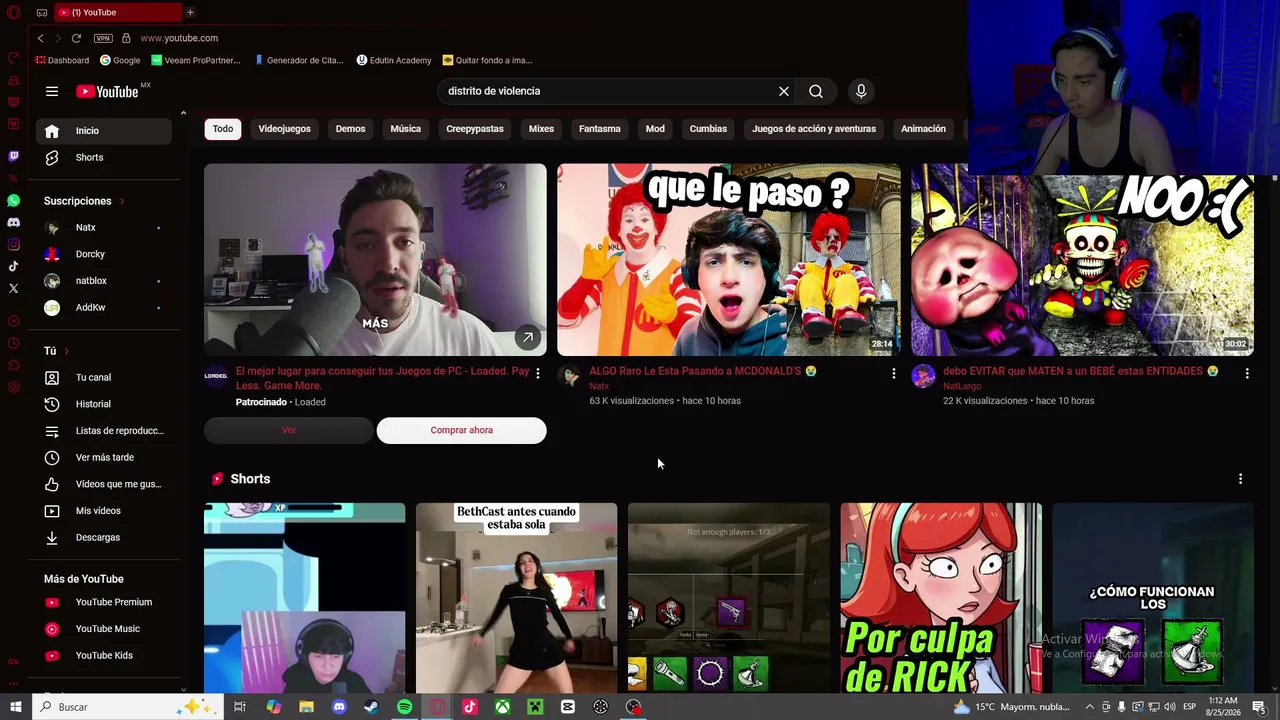The height and width of the screenshot is (720, 1280).
Task: Open Shorts from the left sidebar
Action: coord(104,157)
